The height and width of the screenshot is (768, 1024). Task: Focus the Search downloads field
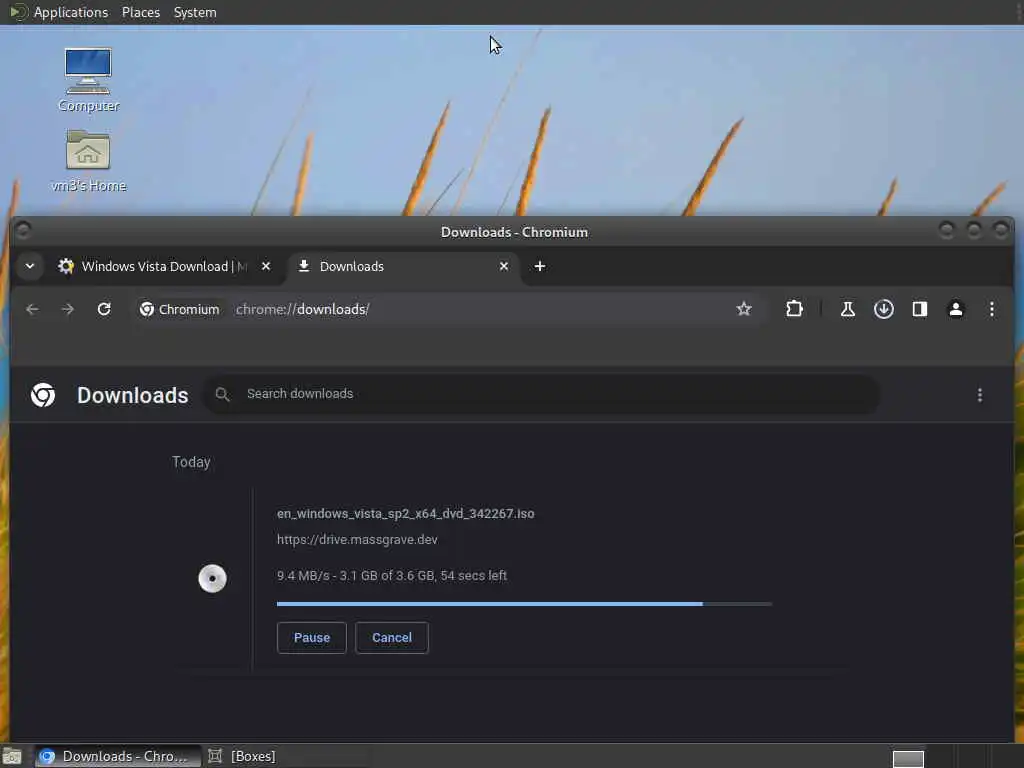click(542, 394)
